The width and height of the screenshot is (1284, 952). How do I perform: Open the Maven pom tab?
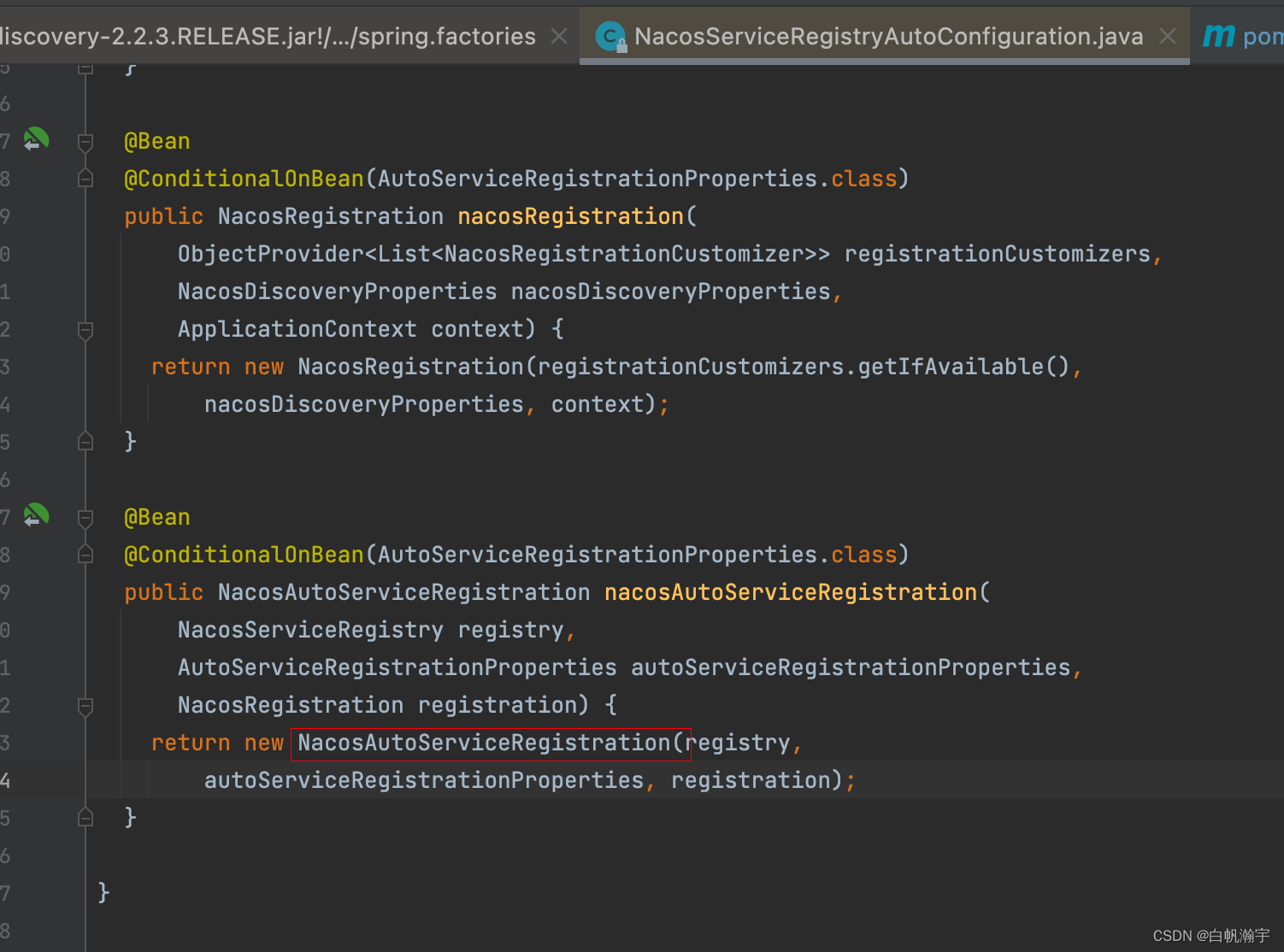coord(1240,36)
